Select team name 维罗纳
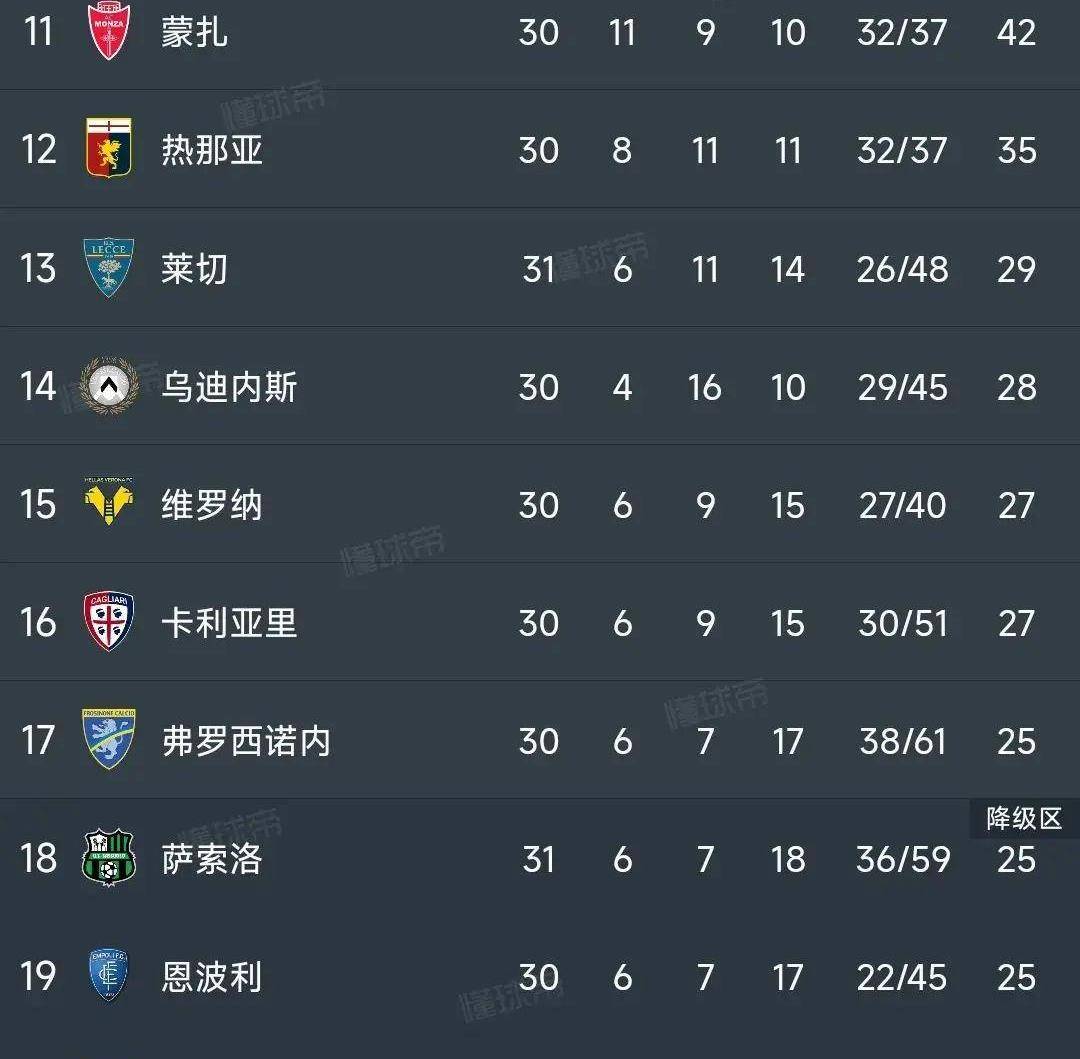This screenshot has height=1059, width=1080. point(211,505)
